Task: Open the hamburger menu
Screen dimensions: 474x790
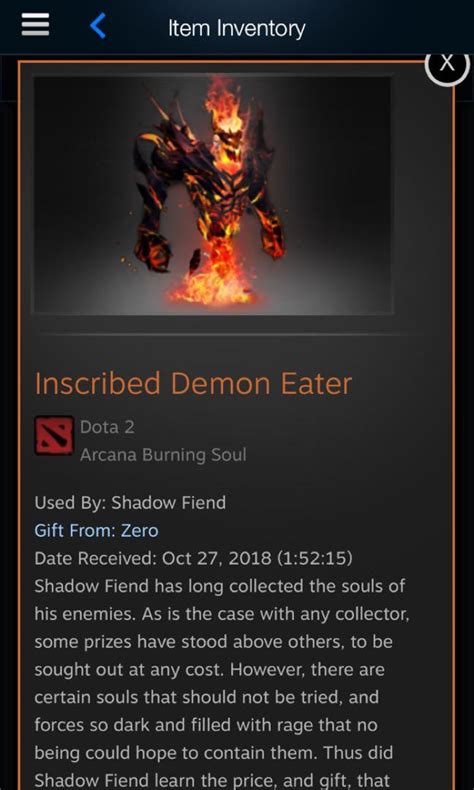Action: pyautogui.click(x=35, y=25)
